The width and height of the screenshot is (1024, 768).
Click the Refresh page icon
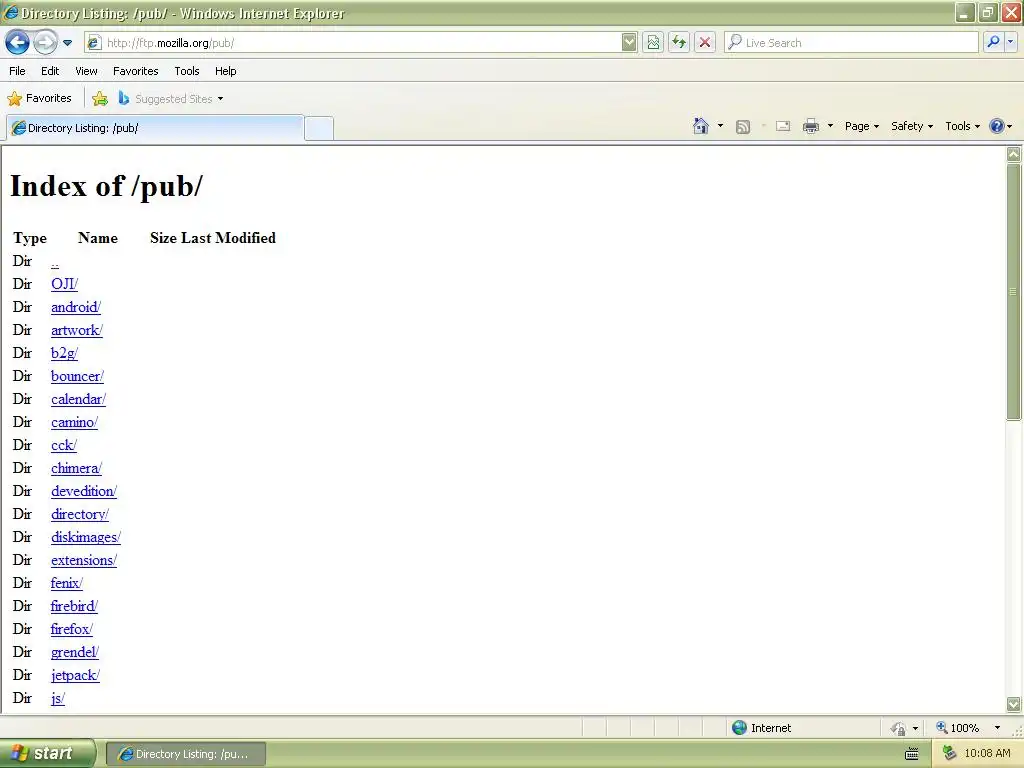click(679, 43)
